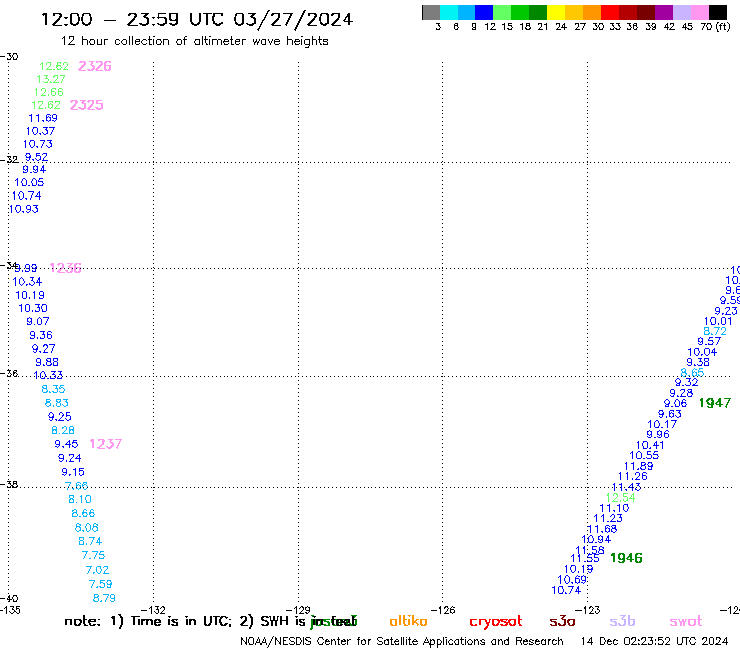Click the -40 latitude axis label

9,599
